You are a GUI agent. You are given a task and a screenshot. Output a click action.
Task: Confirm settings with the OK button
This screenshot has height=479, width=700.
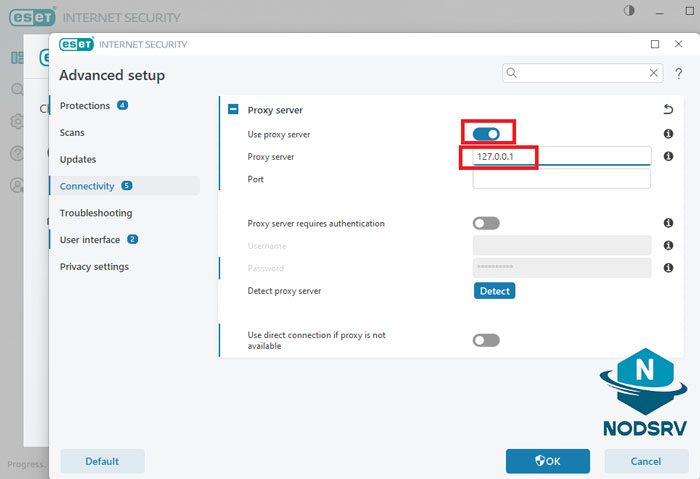point(547,461)
